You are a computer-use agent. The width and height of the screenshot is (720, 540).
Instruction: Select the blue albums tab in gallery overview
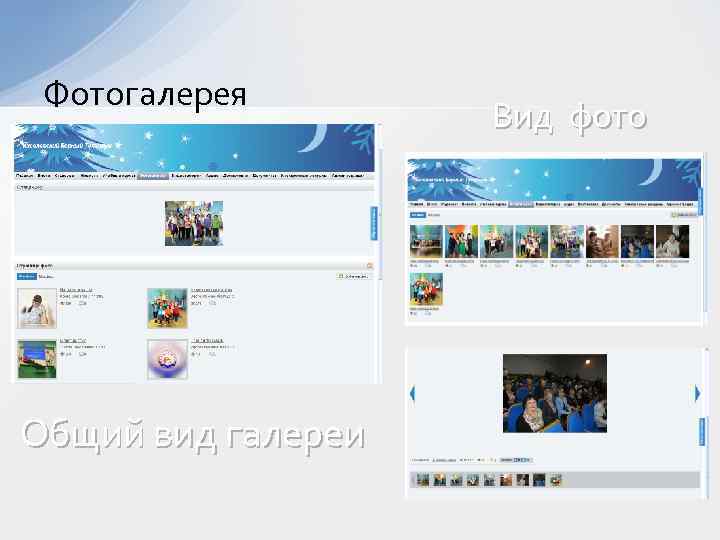27,276
